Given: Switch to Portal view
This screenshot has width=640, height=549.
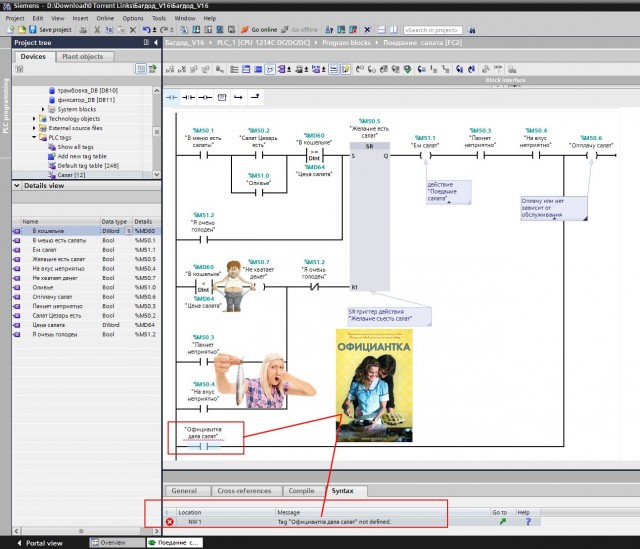Looking at the screenshot, I should [x=40, y=543].
